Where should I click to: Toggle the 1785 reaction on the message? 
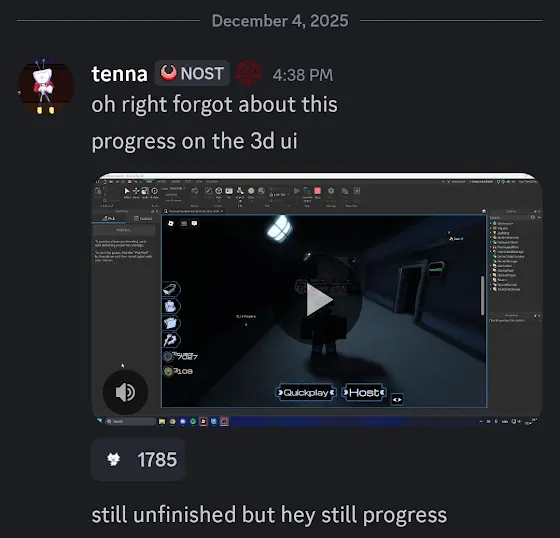click(138, 459)
